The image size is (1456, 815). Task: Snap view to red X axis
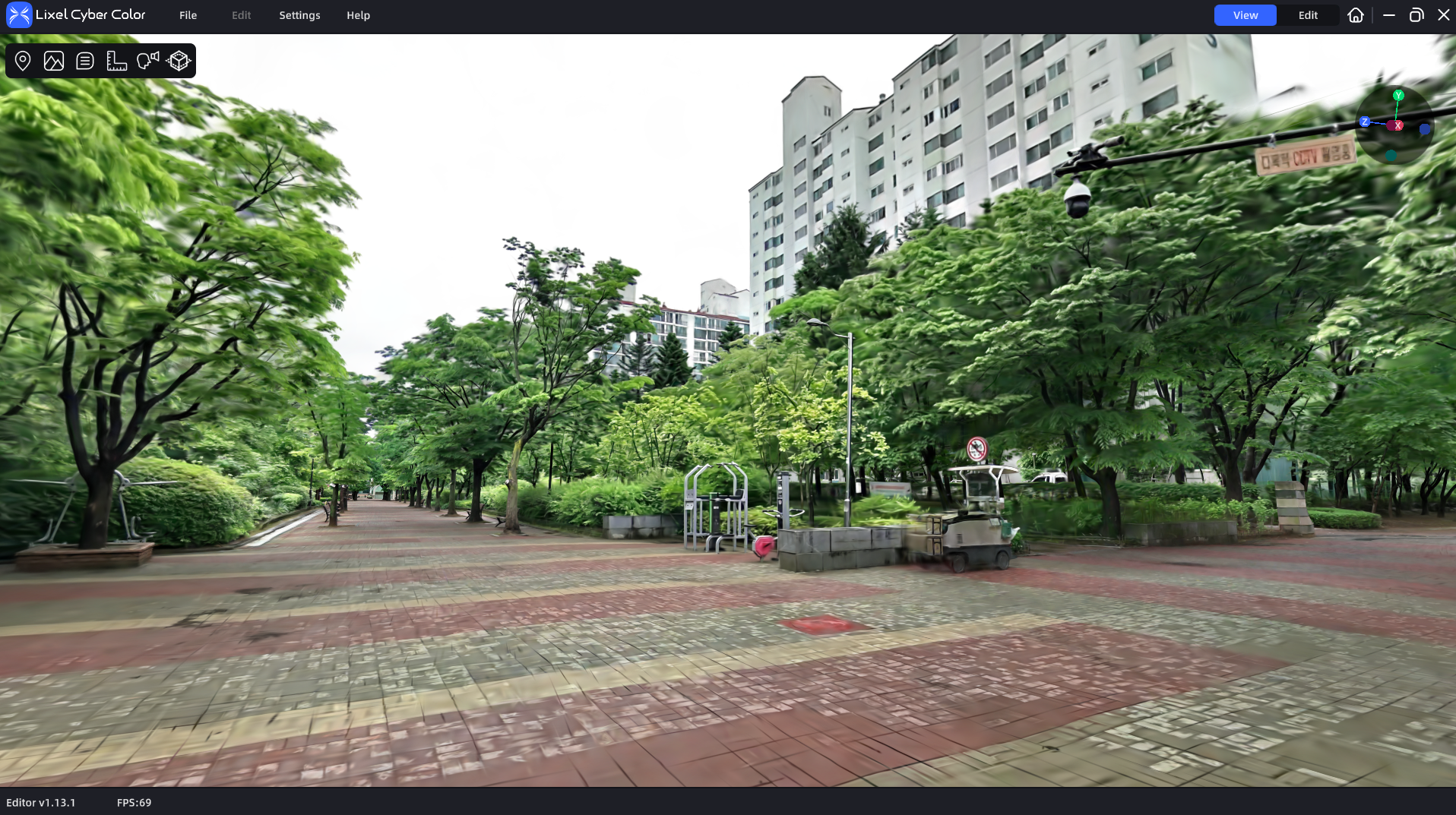(1398, 125)
